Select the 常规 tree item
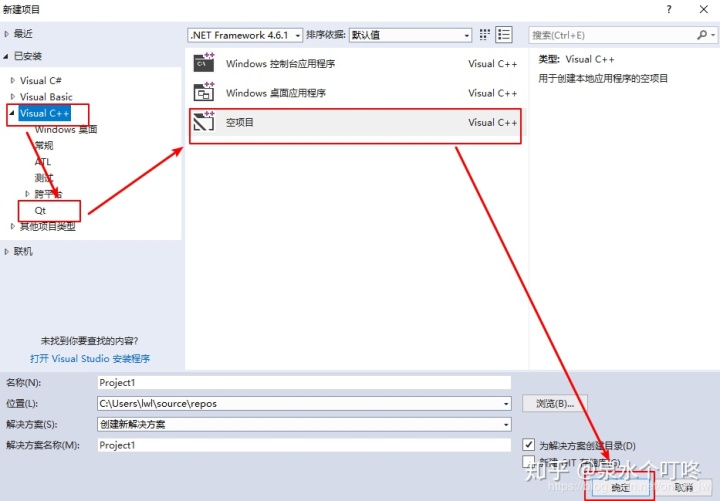 (44, 146)
